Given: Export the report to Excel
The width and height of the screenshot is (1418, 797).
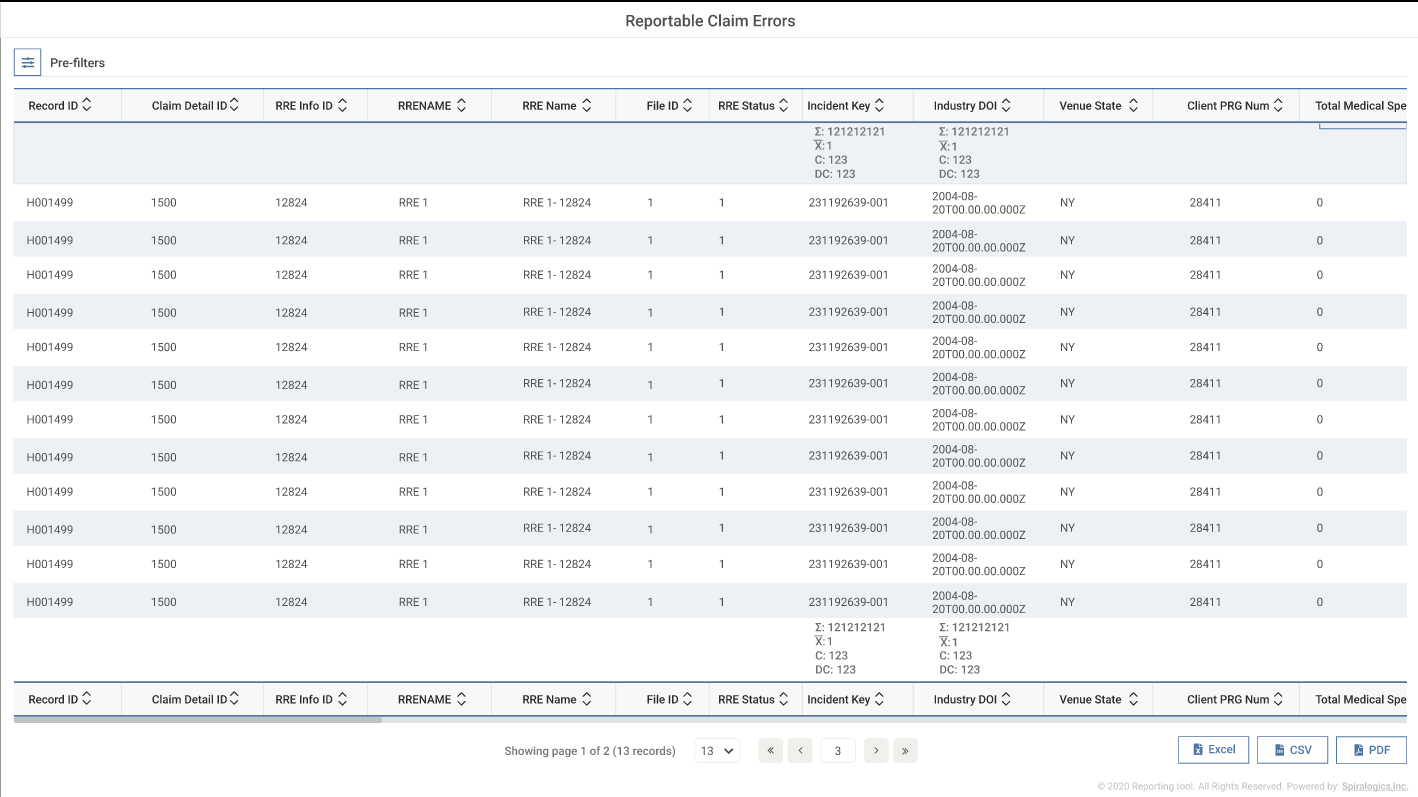Looking at the screenshot, I should (x=1213, y=750).
